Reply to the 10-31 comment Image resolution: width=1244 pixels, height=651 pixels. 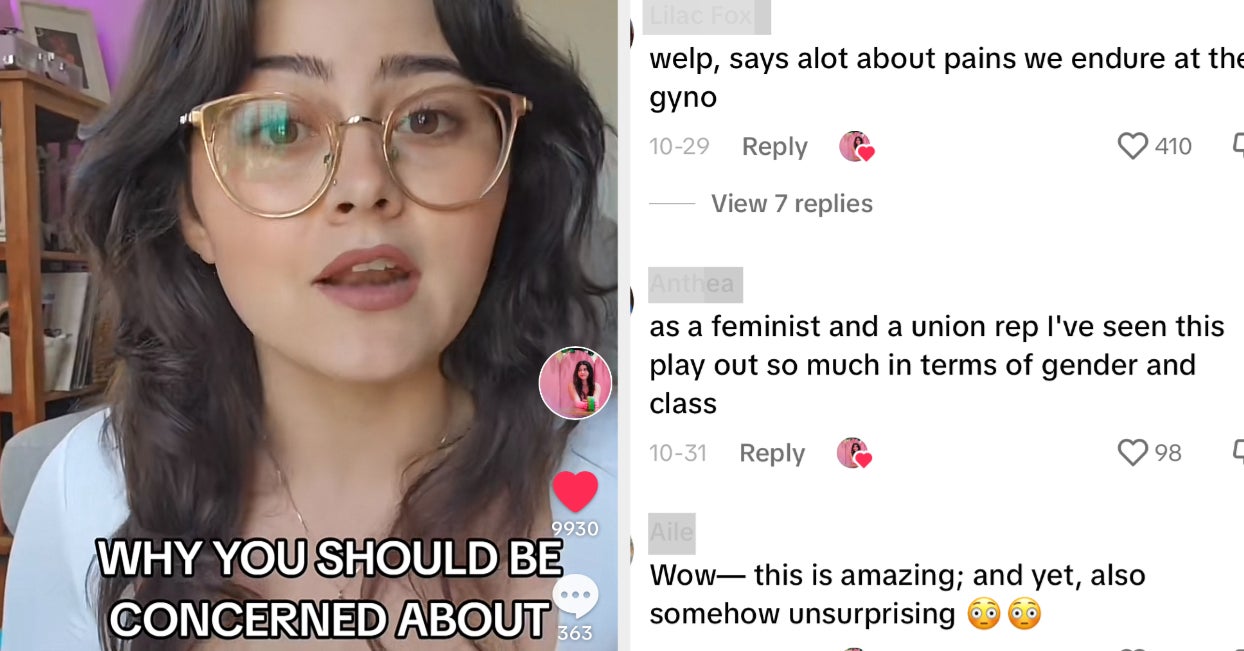(772, 453)
